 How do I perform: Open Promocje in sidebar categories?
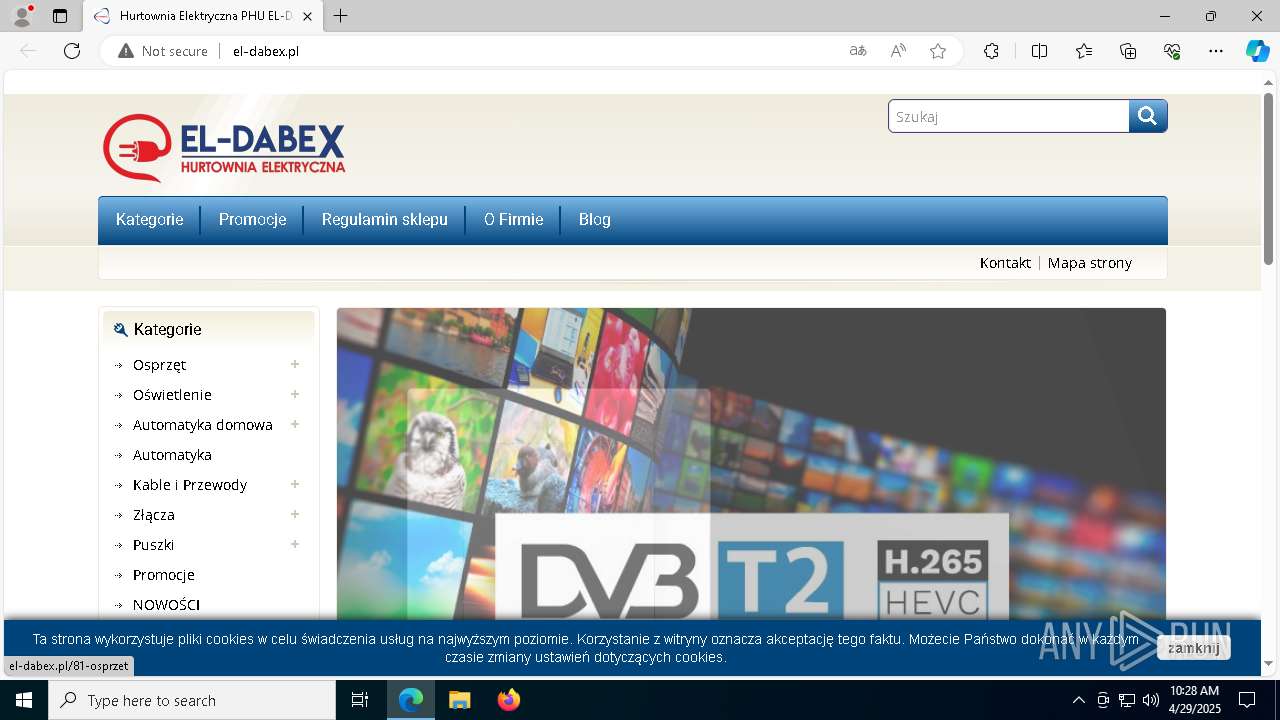pyautogui.click(x=164, y=575)
